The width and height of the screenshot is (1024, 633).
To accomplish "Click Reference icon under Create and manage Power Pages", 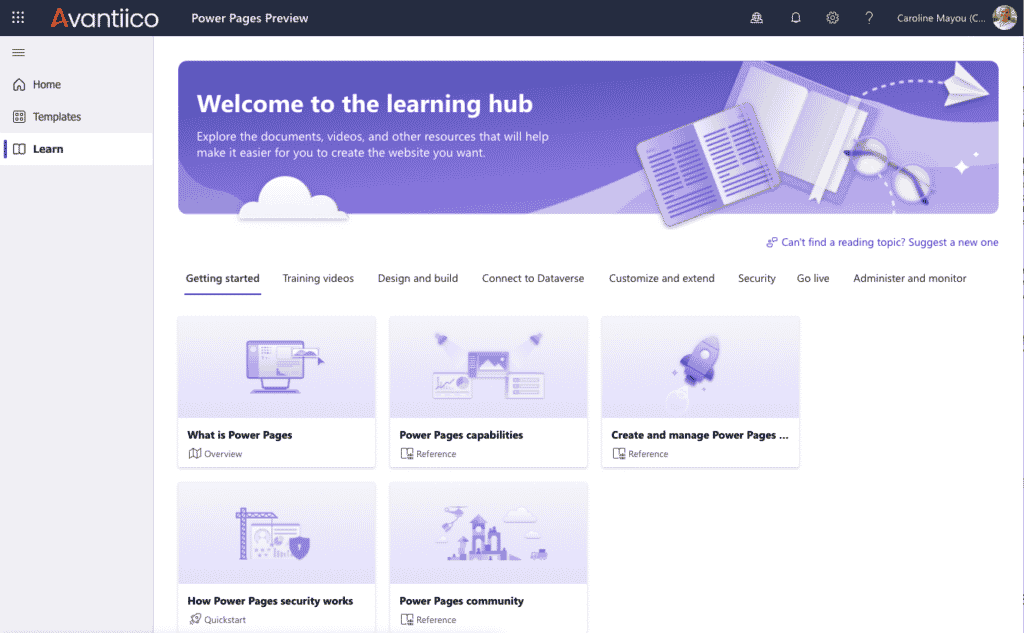I will [618, 453].
